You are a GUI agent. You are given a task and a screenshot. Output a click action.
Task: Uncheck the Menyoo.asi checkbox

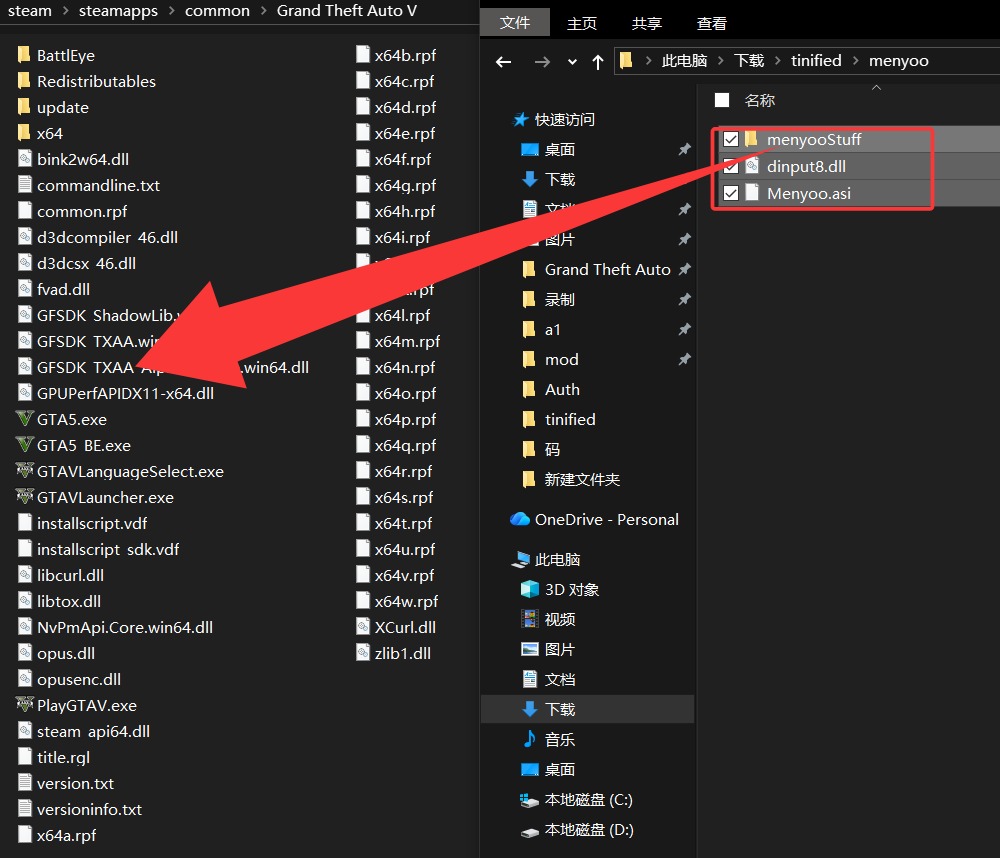731,193
